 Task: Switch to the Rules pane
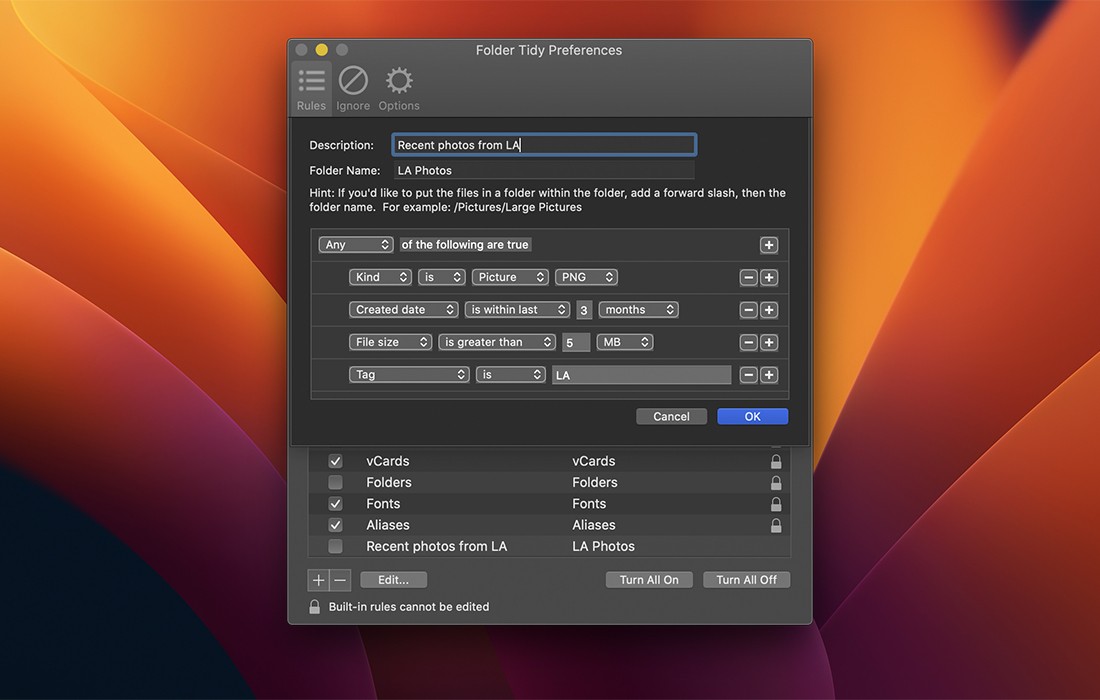click(311, 88)
